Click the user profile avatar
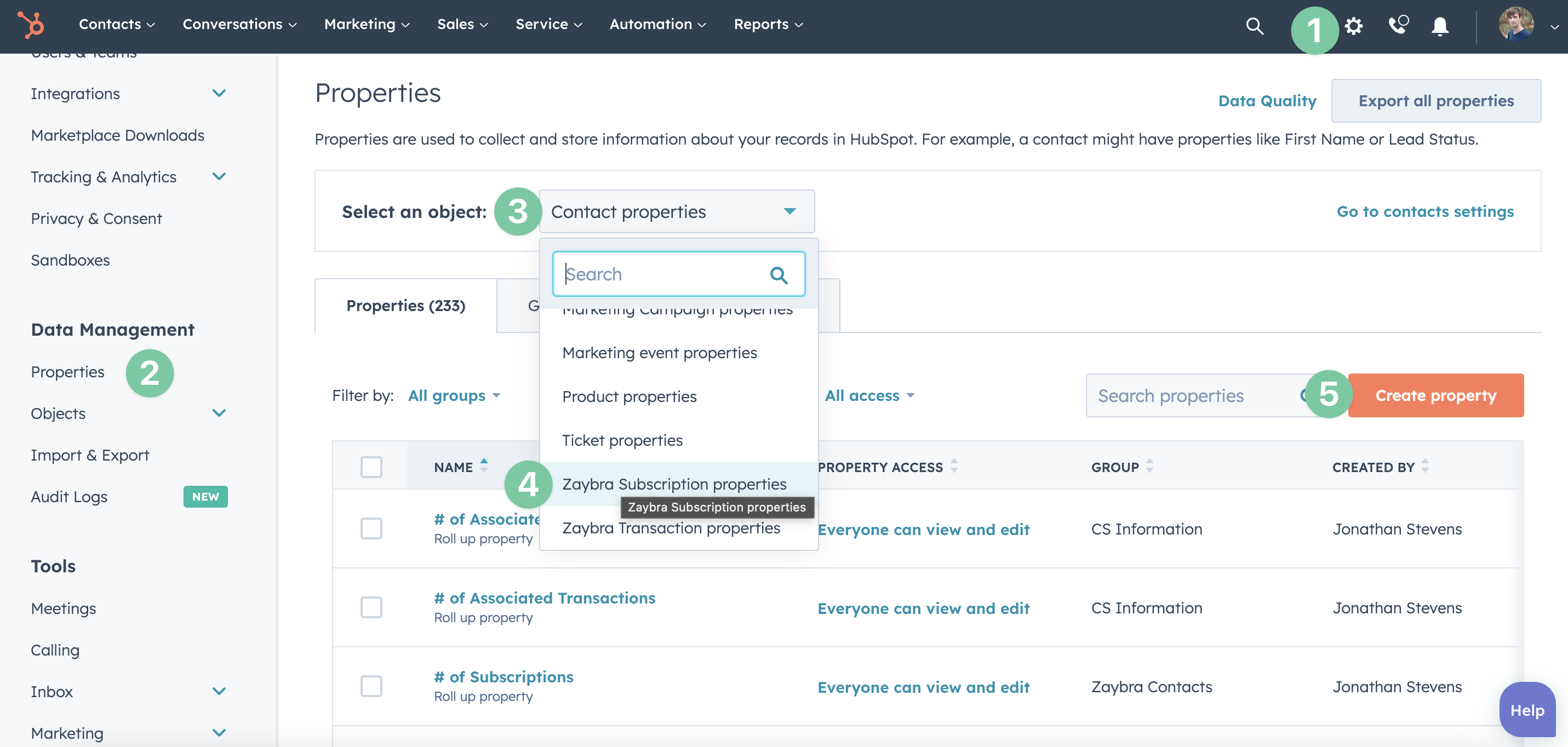The height and width of the screenshot is (747, 1568). pos(1515,24)
